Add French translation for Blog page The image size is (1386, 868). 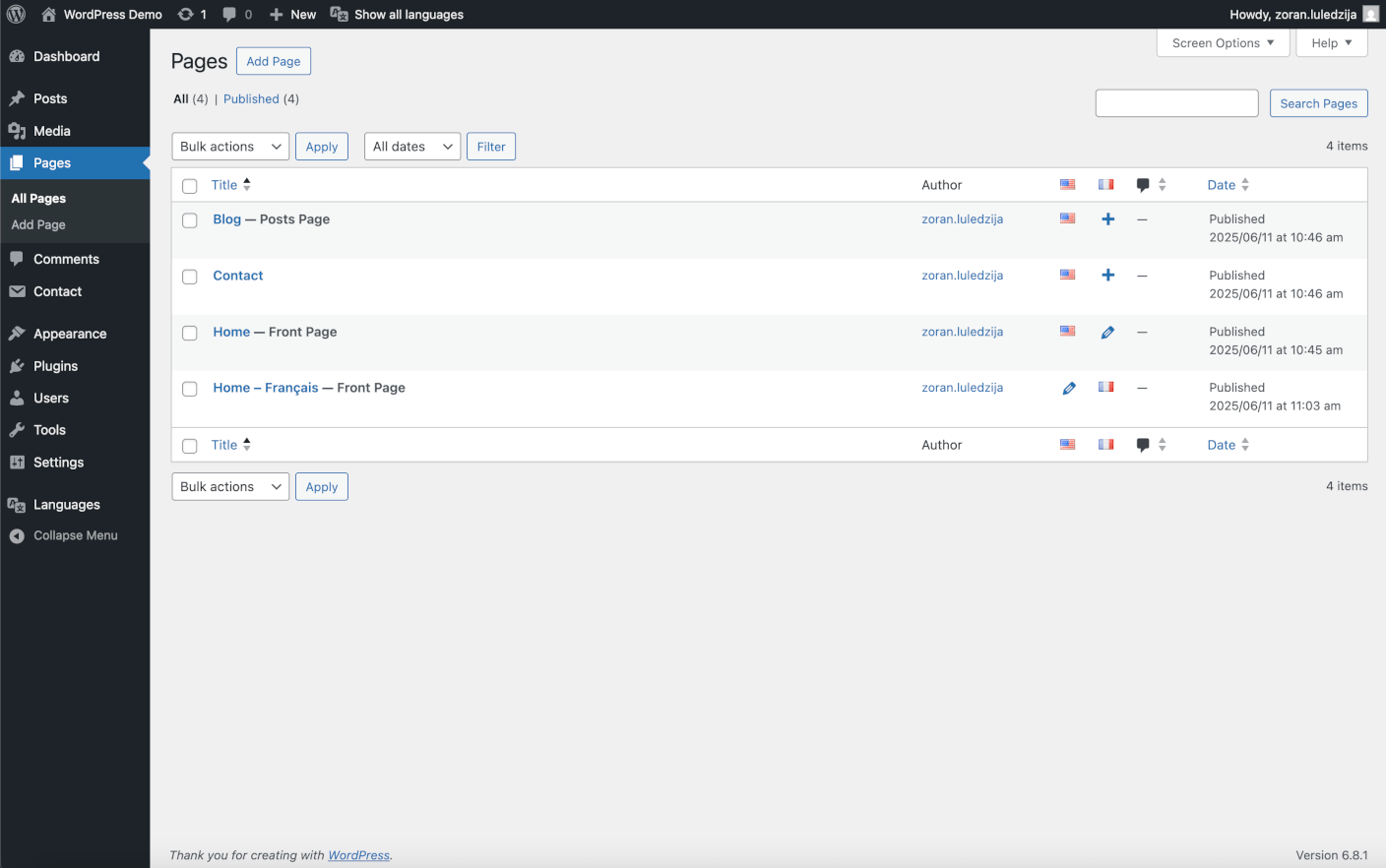(1107, 219)
